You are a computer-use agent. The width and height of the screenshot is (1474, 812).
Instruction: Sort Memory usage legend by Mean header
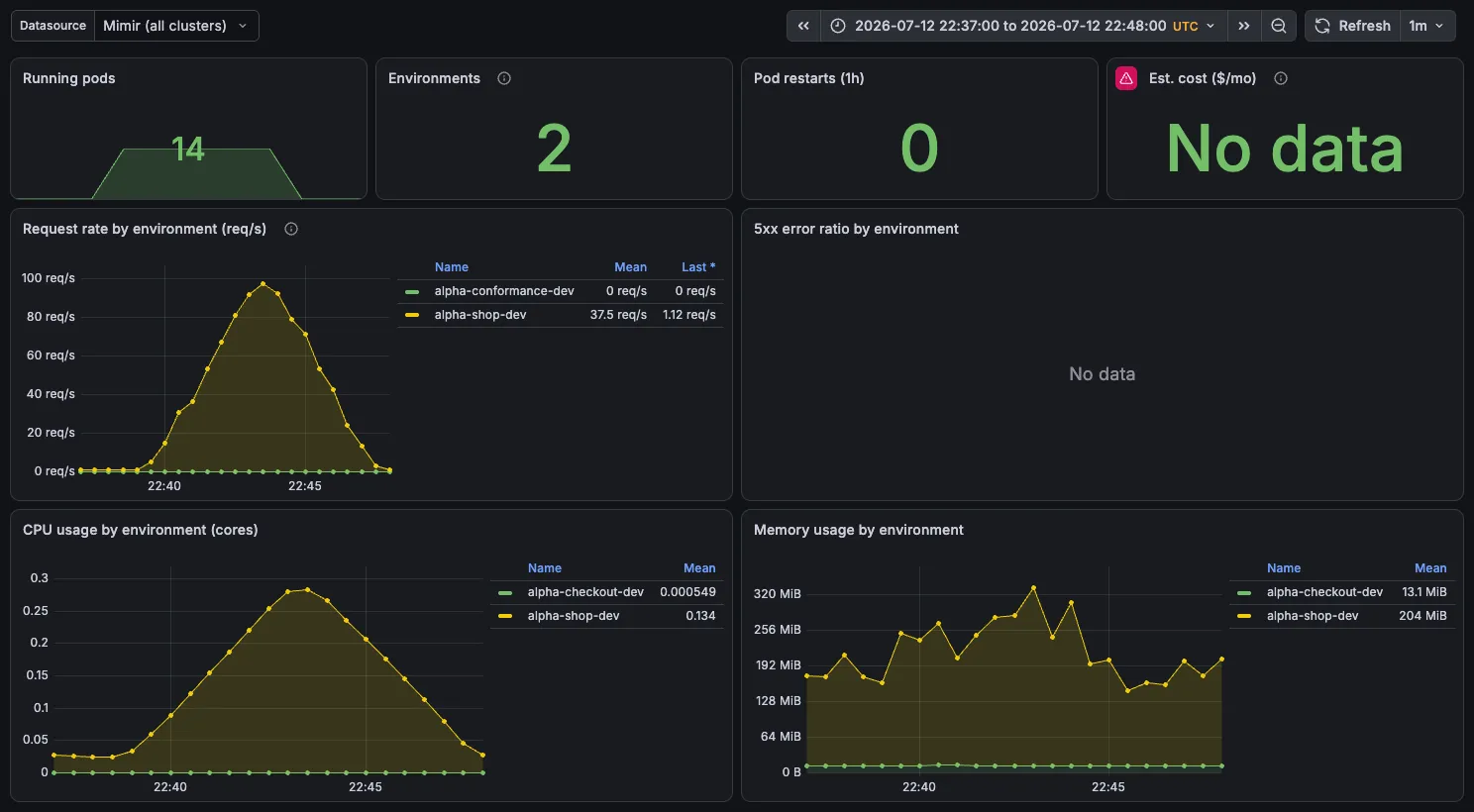(1430, 568)
